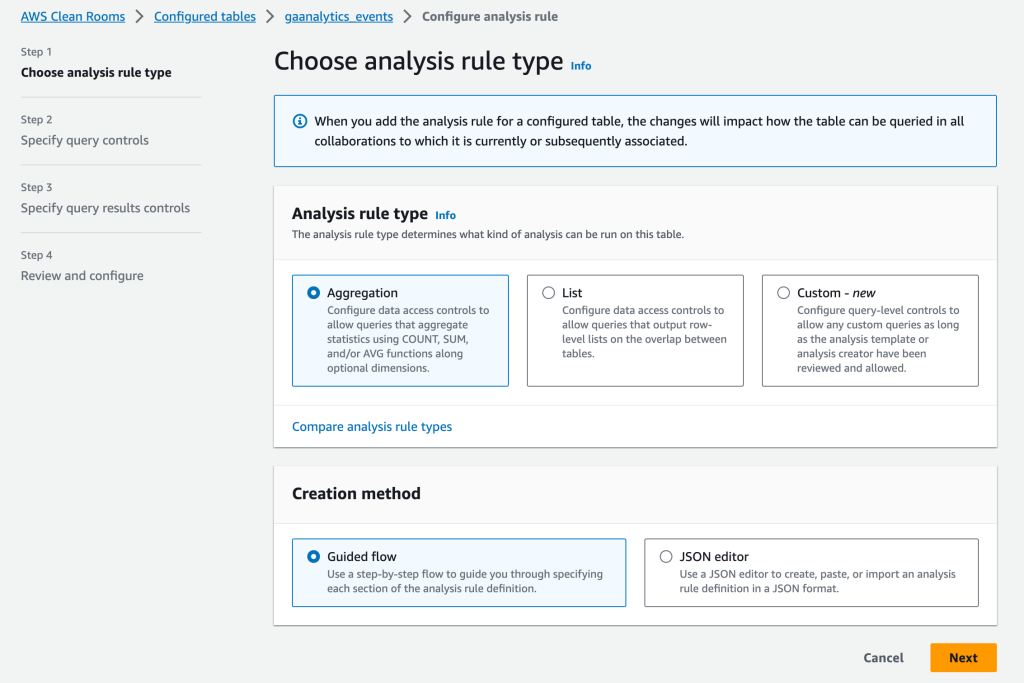Select the Custom analysis rule type
The width and height of the screenshot is (1024, 683).
[x=783, y=291]
